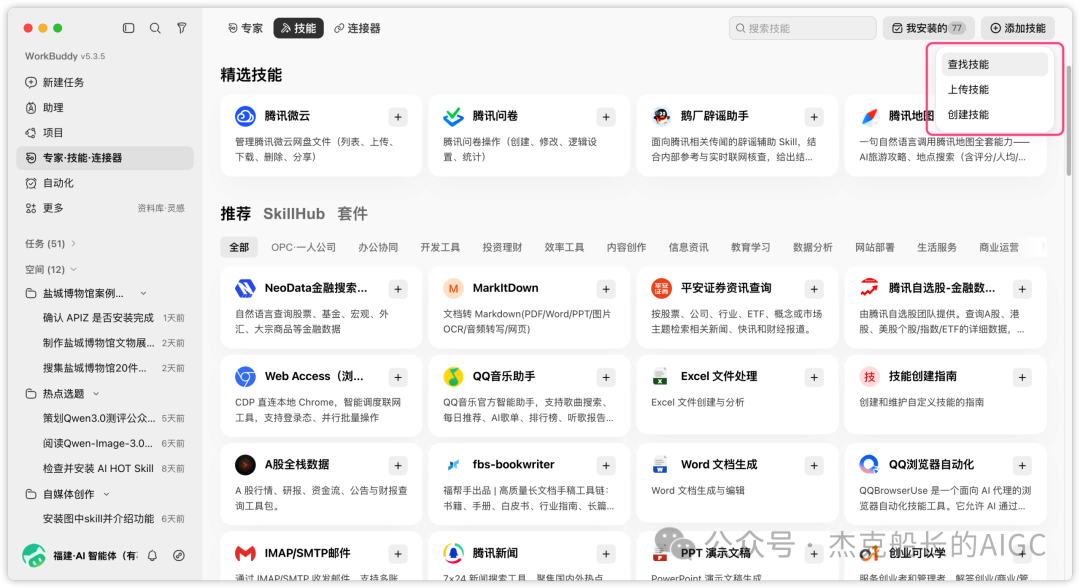Add 腾讯自选股 skill with plus
This screenshot has height=588, width=1080.
(x=1021, y=289)
